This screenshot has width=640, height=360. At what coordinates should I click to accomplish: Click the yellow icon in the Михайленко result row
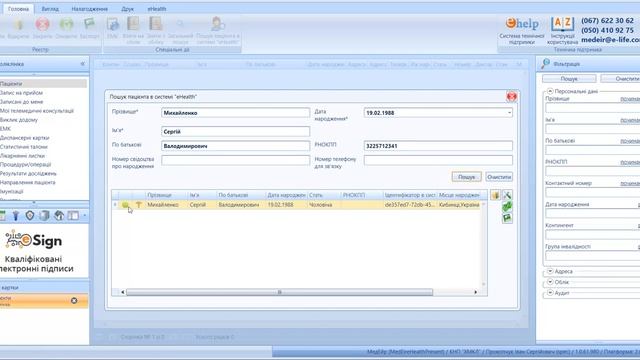(125, 204)
